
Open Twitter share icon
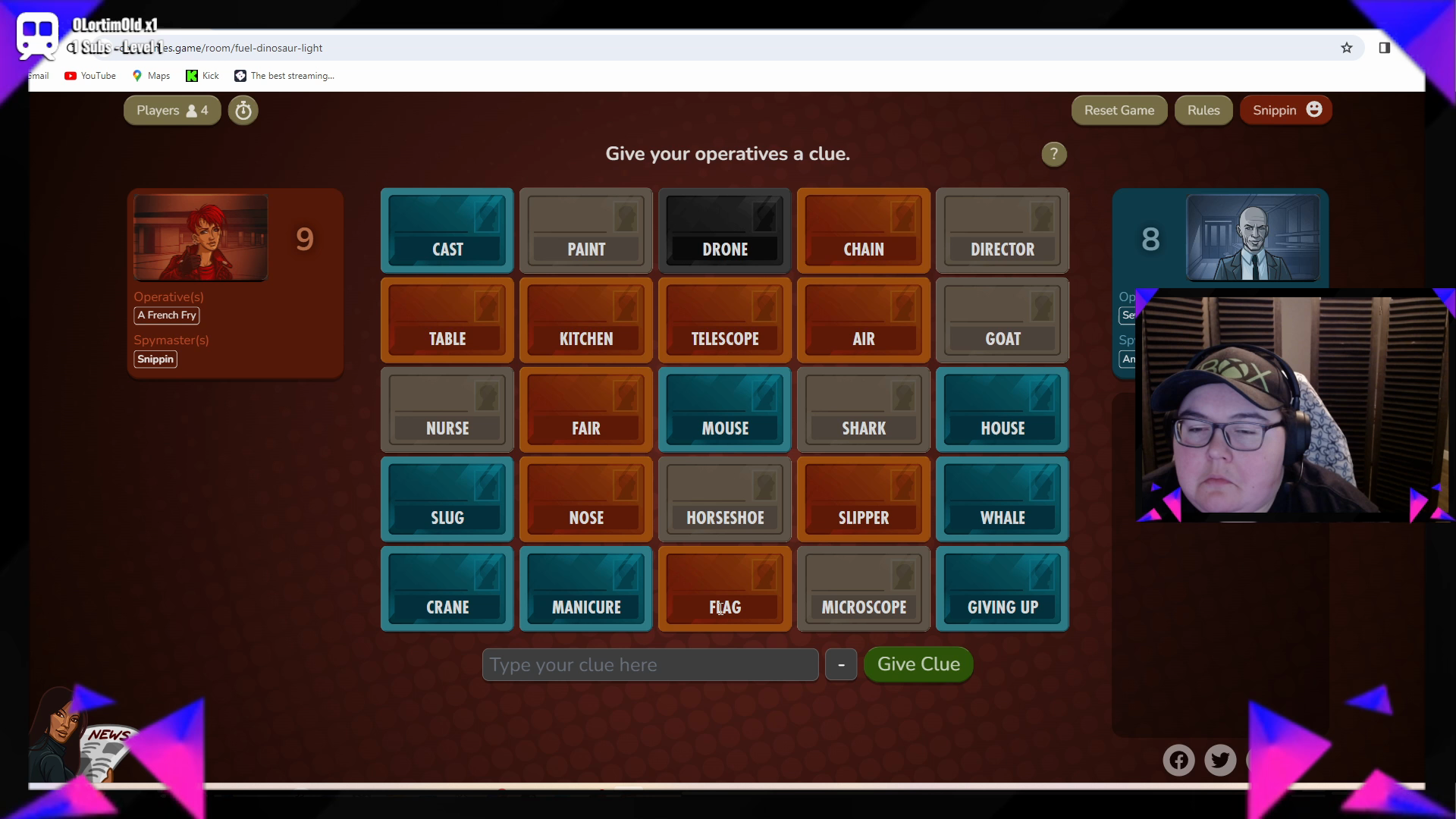[x=1220, y=760]
